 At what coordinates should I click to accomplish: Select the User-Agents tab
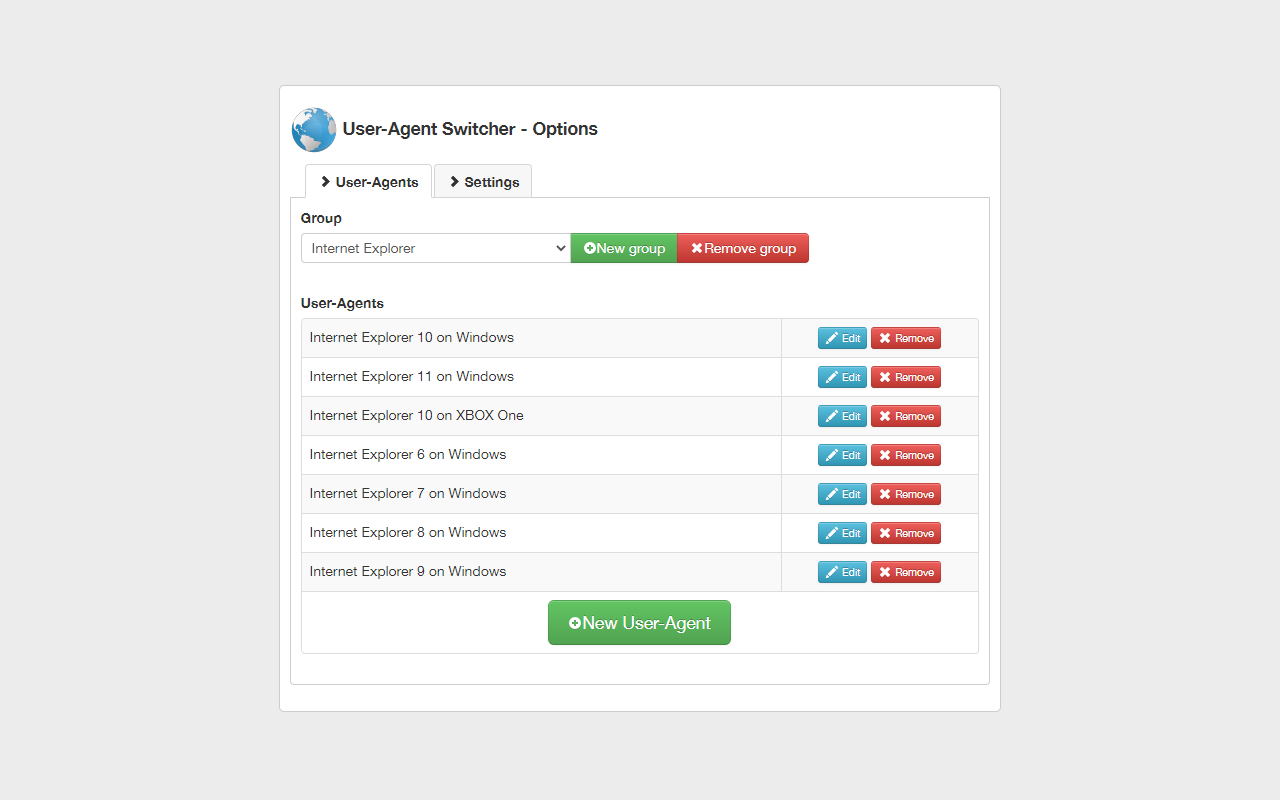tap(368, 181)
